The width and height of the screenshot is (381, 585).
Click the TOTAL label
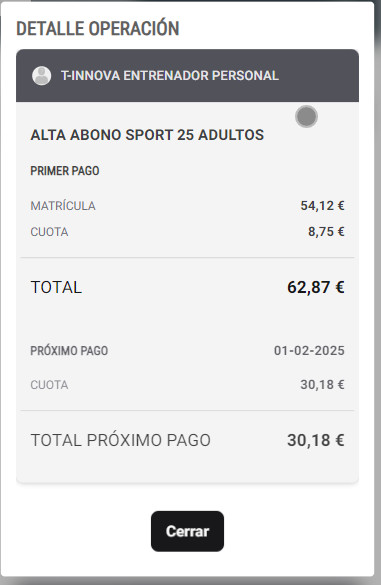click(x=56, y=287)
